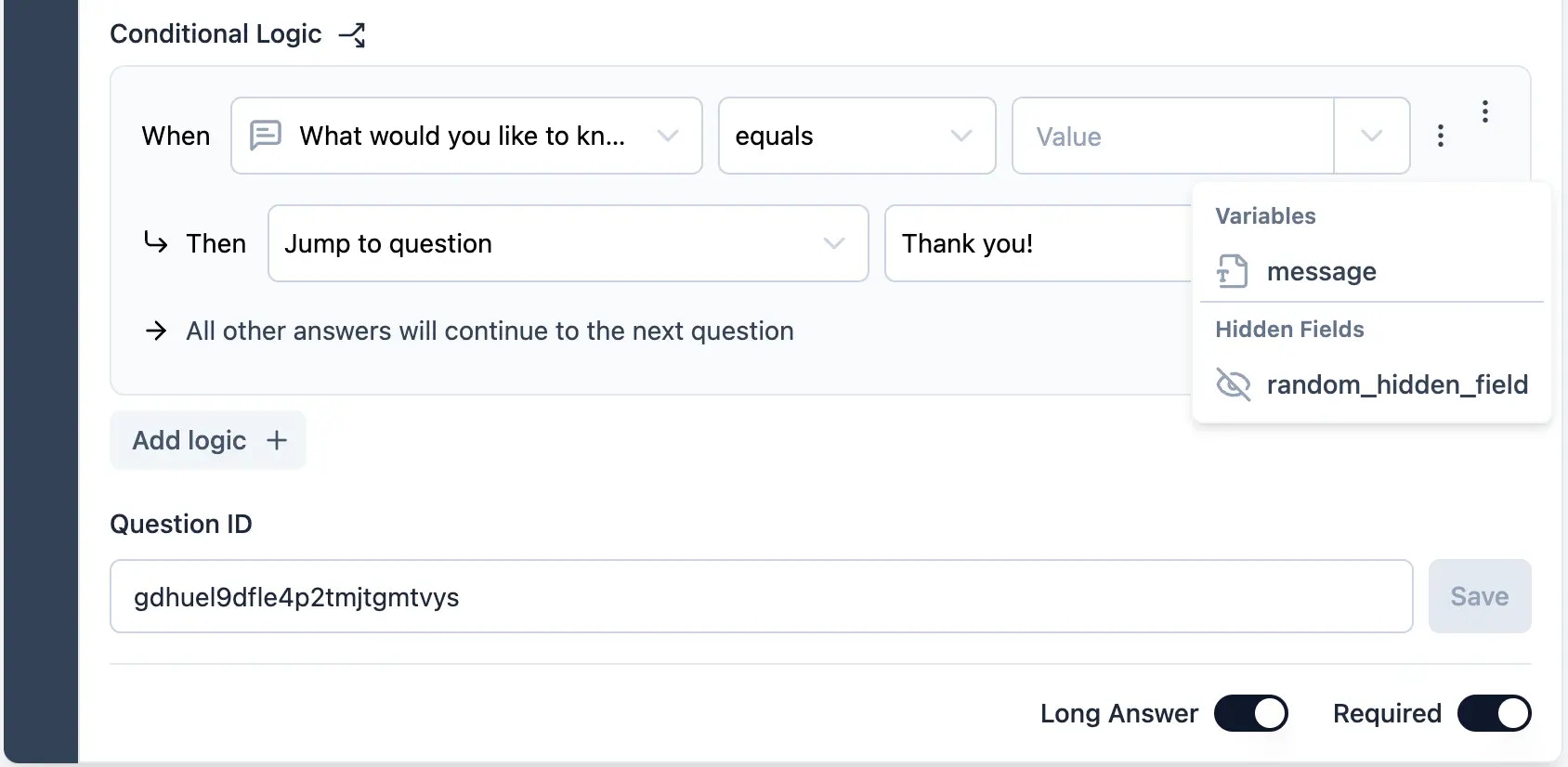Select the message variable option
Image resolution: width=1568 pixels, height=767 pixels.
pos(1371,271)
